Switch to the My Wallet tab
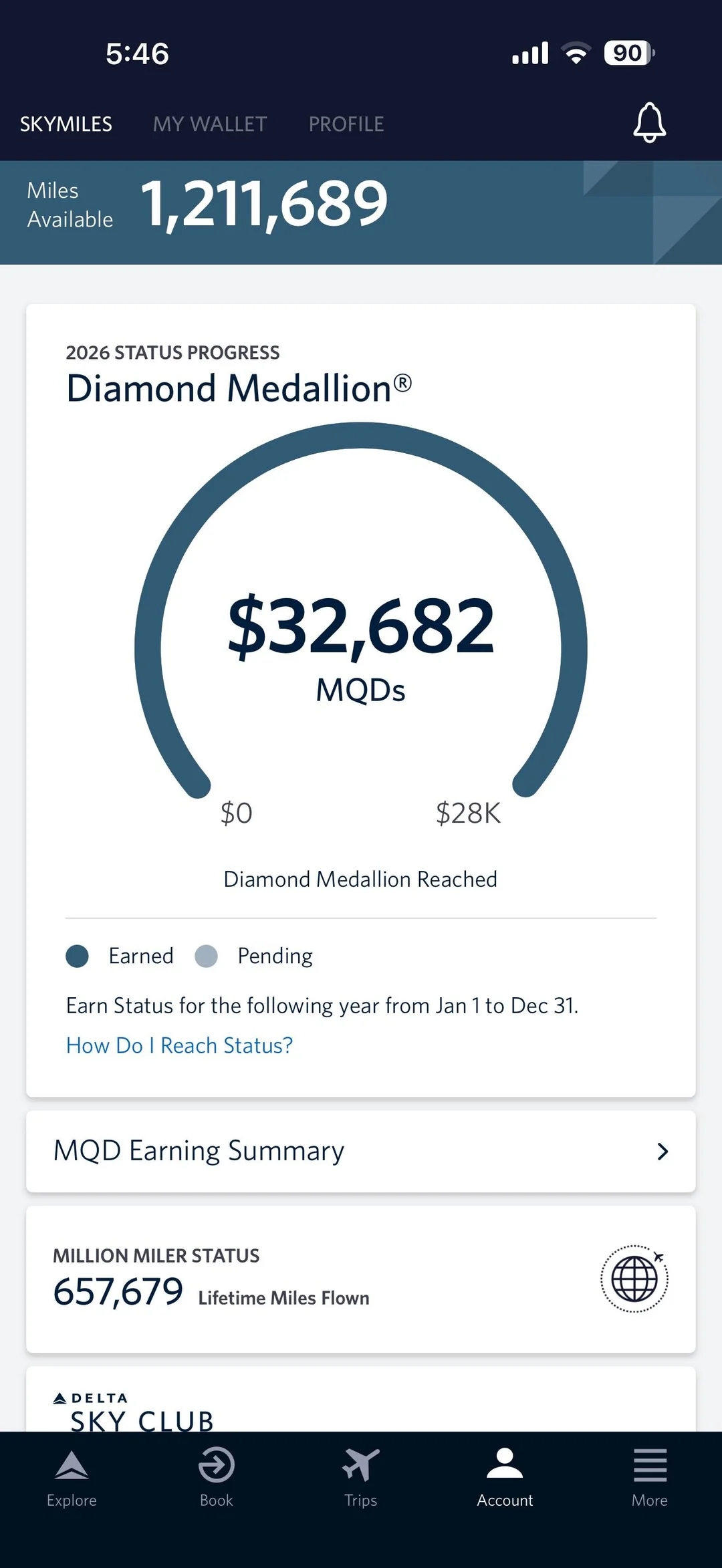722x1568 pixels. [210, 124]
